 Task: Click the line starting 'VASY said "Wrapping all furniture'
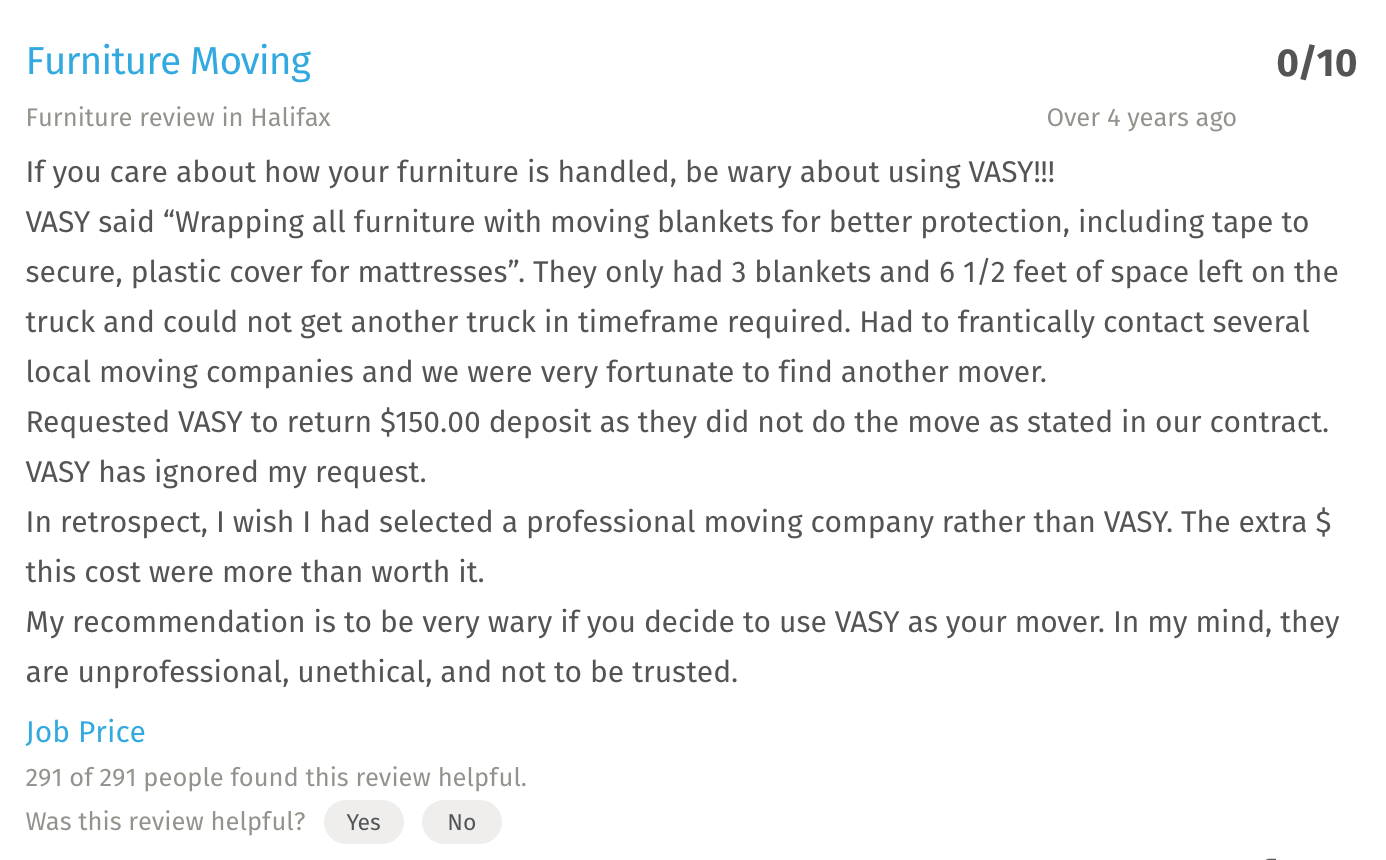pyautogui.click(x=667, y=222)
